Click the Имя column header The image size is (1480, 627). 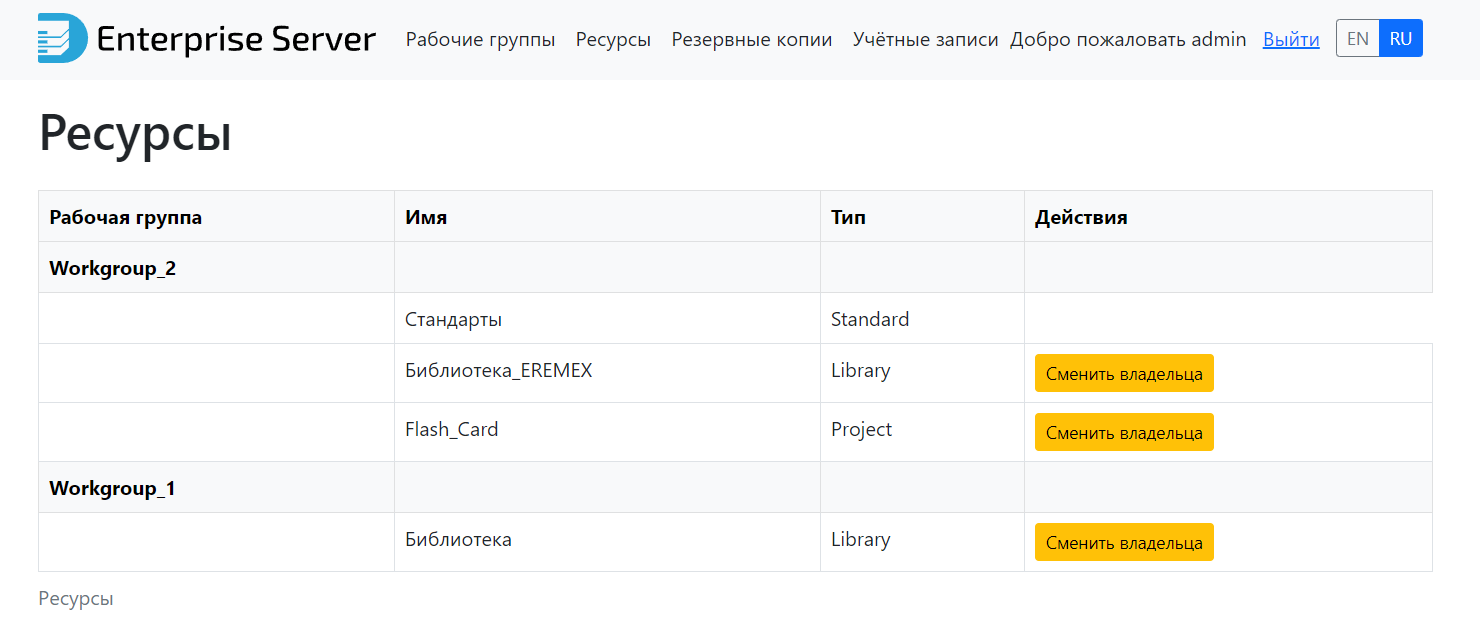[426, 217]
